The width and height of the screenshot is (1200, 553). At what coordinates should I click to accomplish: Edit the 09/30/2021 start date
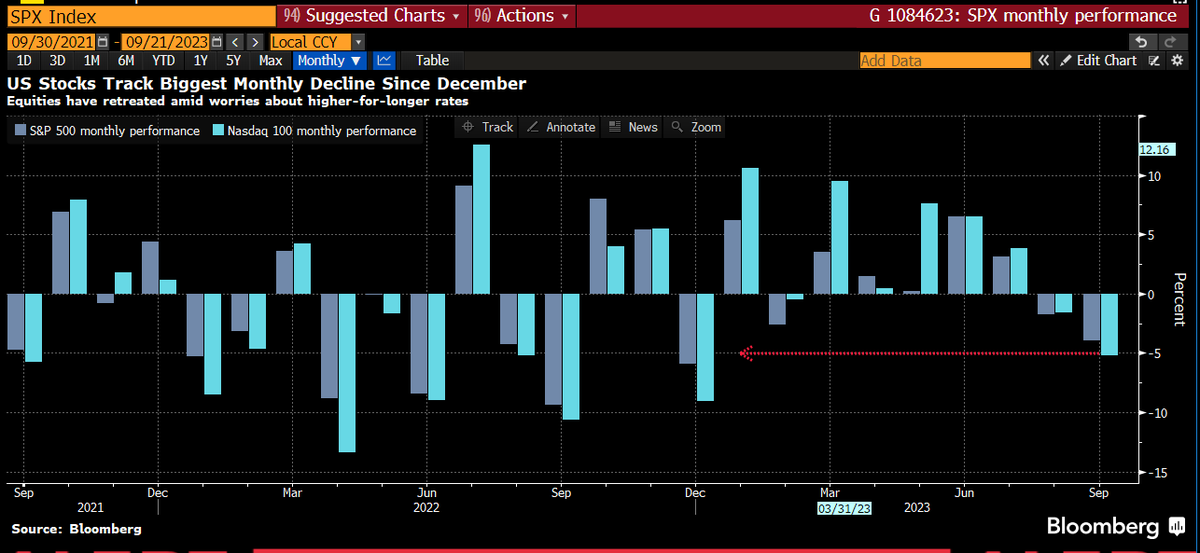[50, 42]
